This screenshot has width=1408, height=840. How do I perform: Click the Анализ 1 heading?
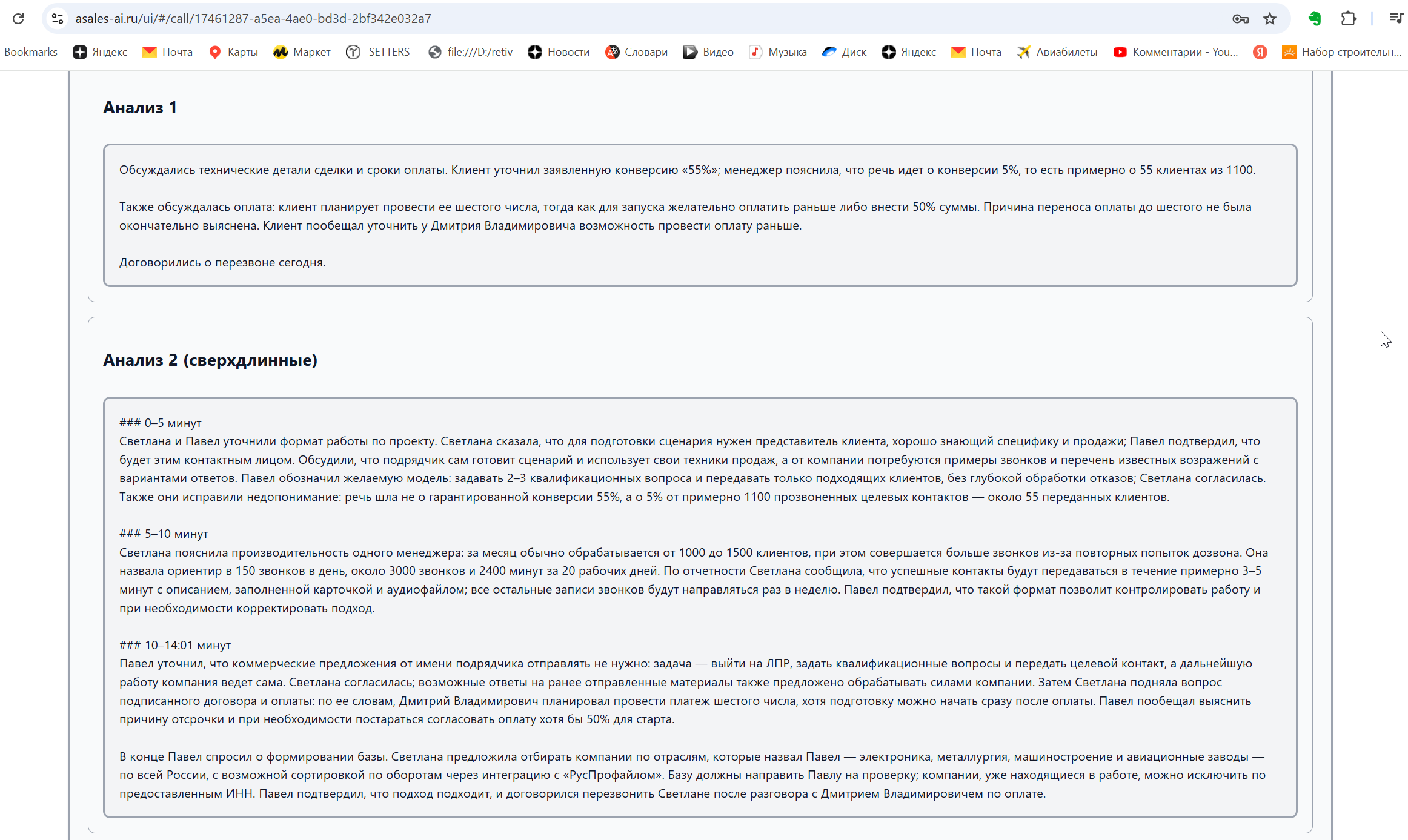tap(140, 107)
